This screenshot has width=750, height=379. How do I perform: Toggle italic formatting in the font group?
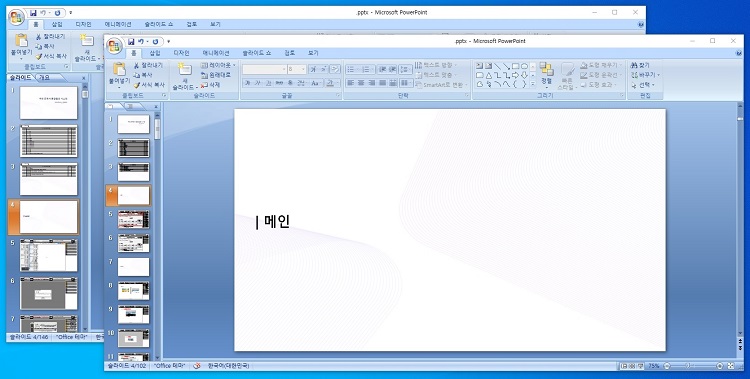(258, 83)
